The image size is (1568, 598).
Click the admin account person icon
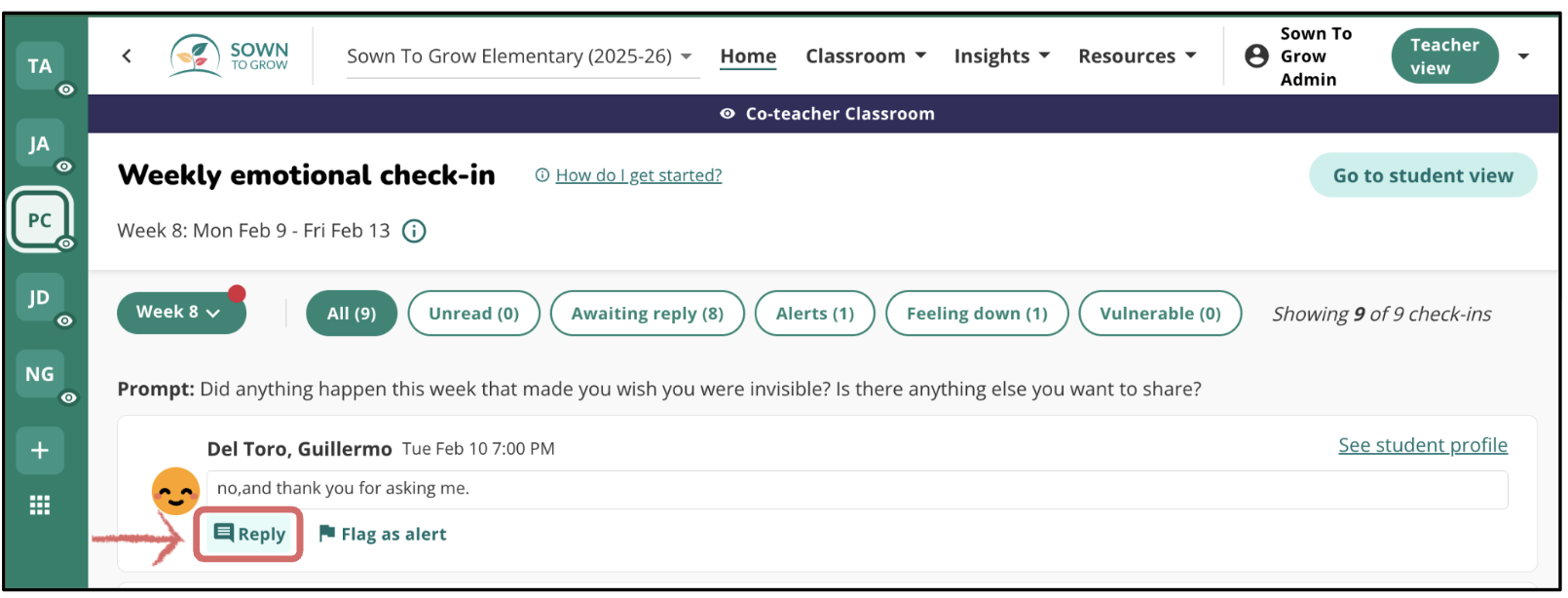coord(1255,56)
